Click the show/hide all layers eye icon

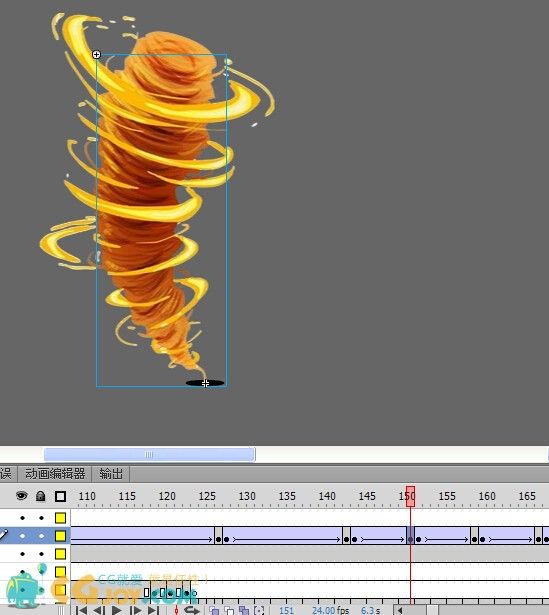tap(22, 496)
